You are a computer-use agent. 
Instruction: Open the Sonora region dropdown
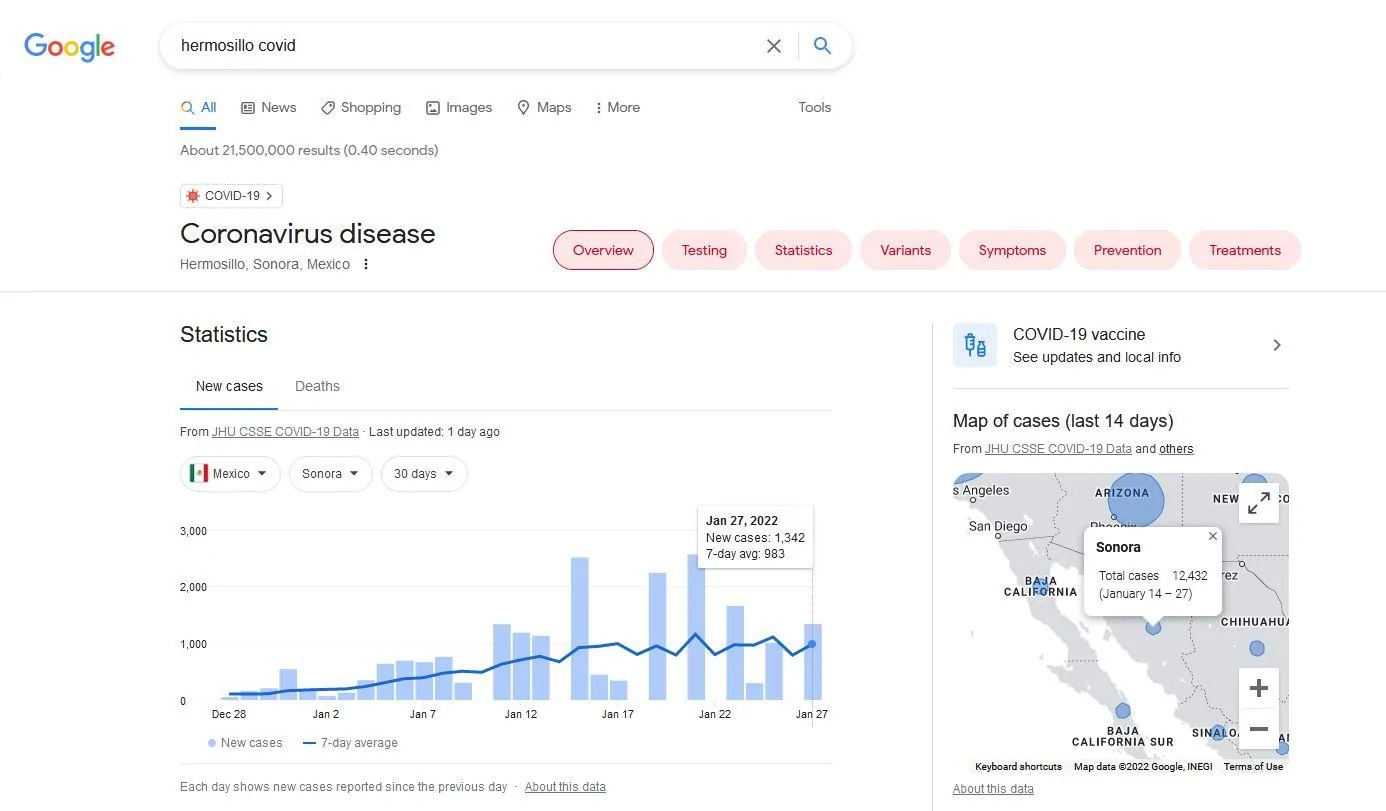click(331, 474)
